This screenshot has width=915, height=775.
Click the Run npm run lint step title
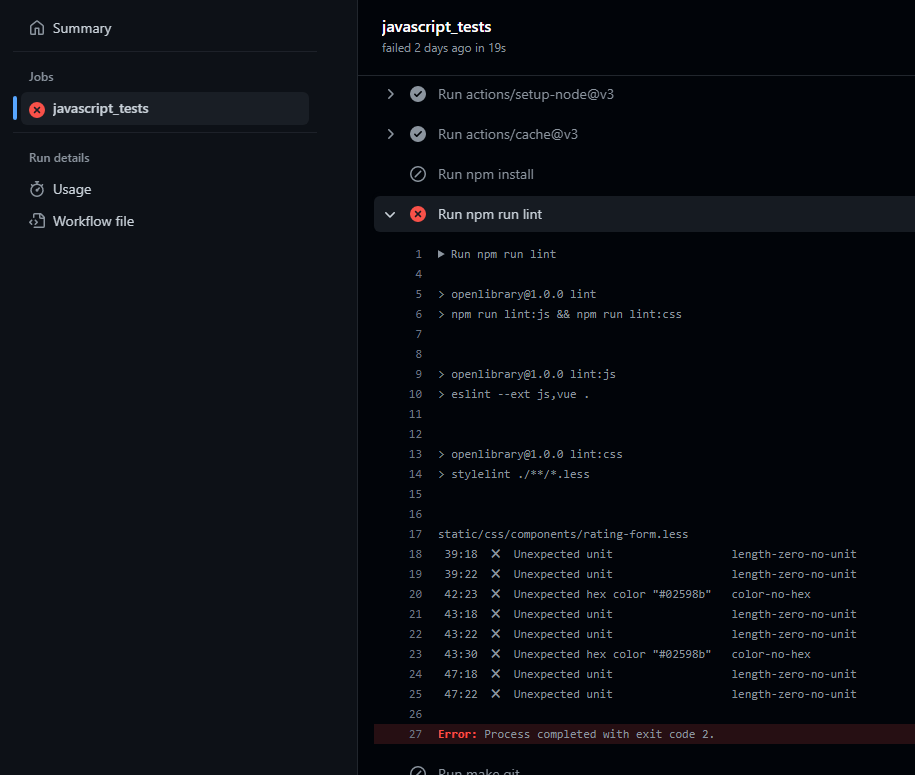tap(490, 214)
